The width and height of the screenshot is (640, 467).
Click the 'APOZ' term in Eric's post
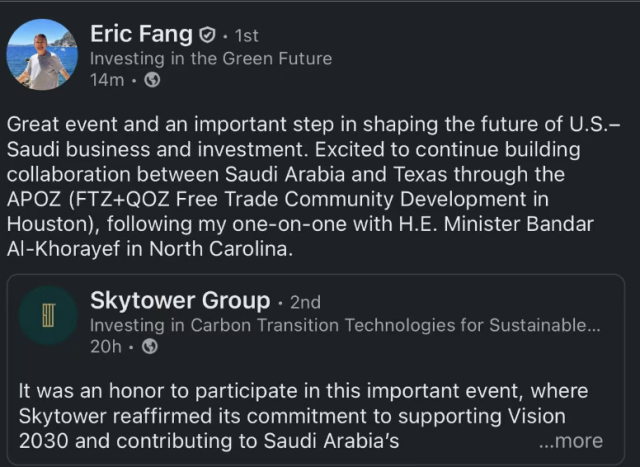click(x=34, y=200)
